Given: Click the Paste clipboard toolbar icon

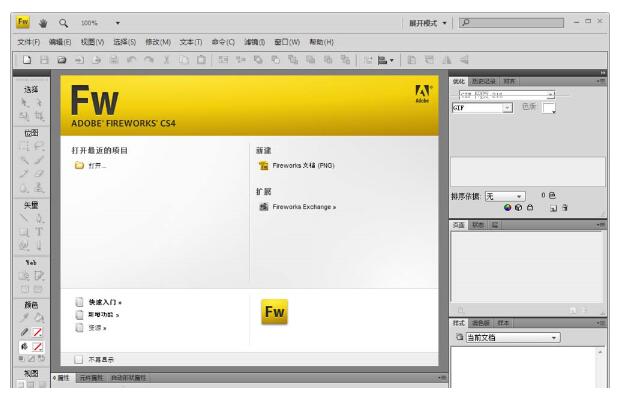Looking at the screenshot, I should 201,60.
